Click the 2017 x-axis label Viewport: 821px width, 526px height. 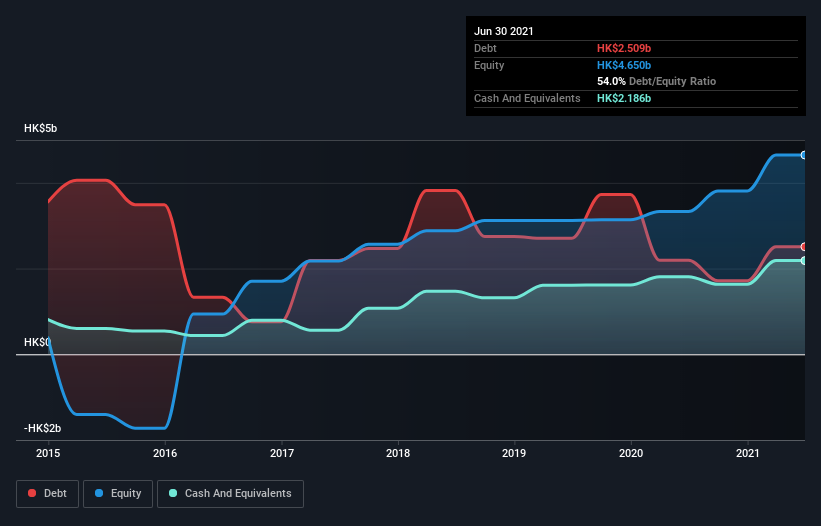[x=282, y=453]
